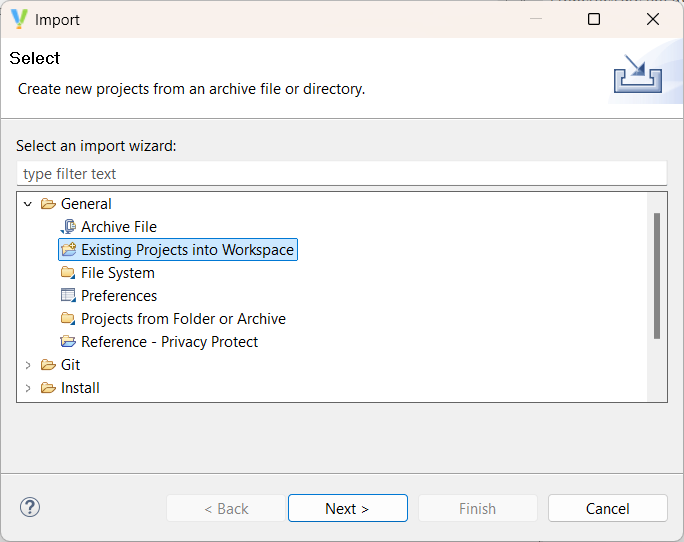Select the Git tree label
Screen dimensions: 684x542
[x=70, y=365]
